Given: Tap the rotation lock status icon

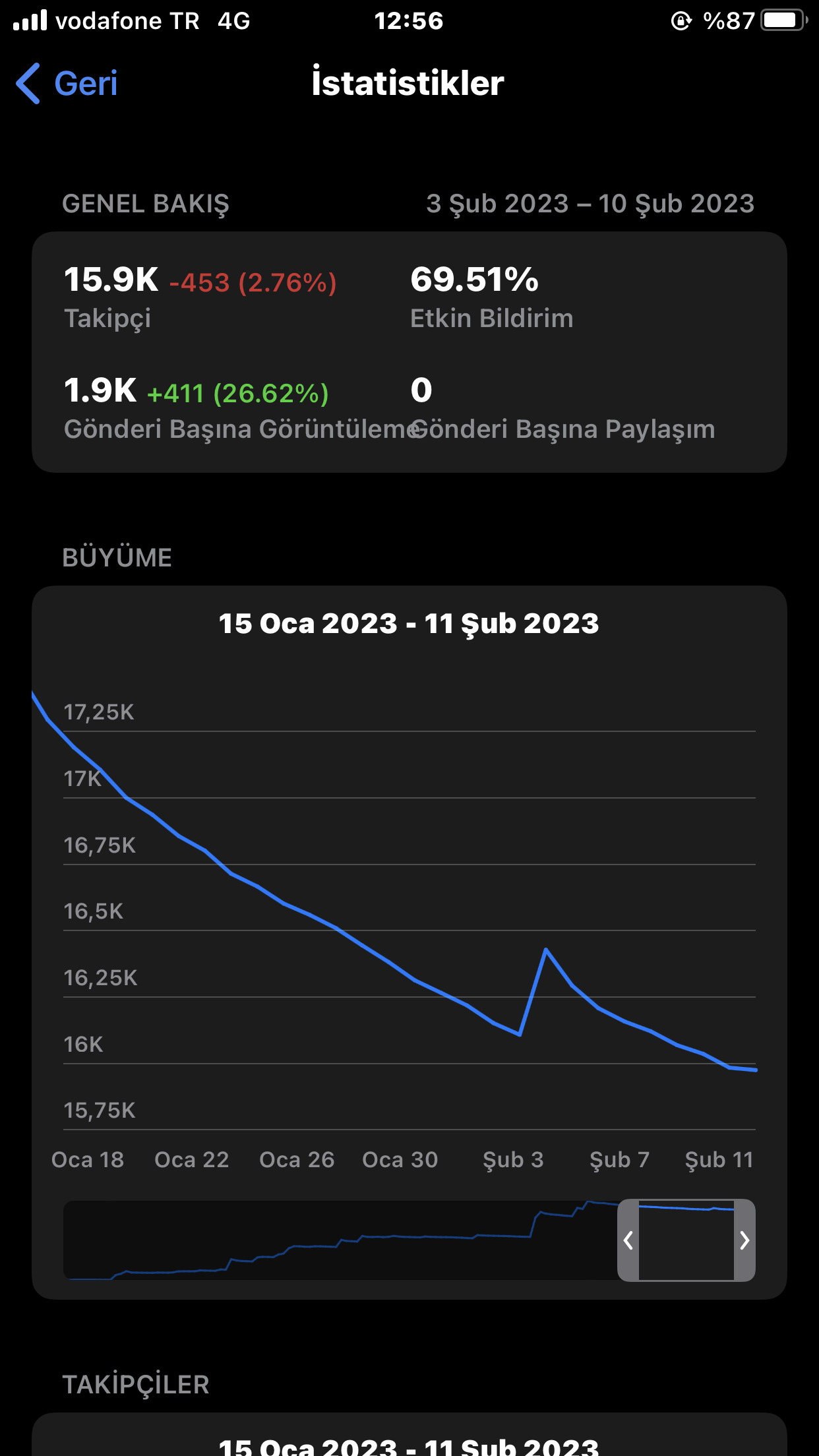Looking at the screenshot, I should click(x=681, y=21).
